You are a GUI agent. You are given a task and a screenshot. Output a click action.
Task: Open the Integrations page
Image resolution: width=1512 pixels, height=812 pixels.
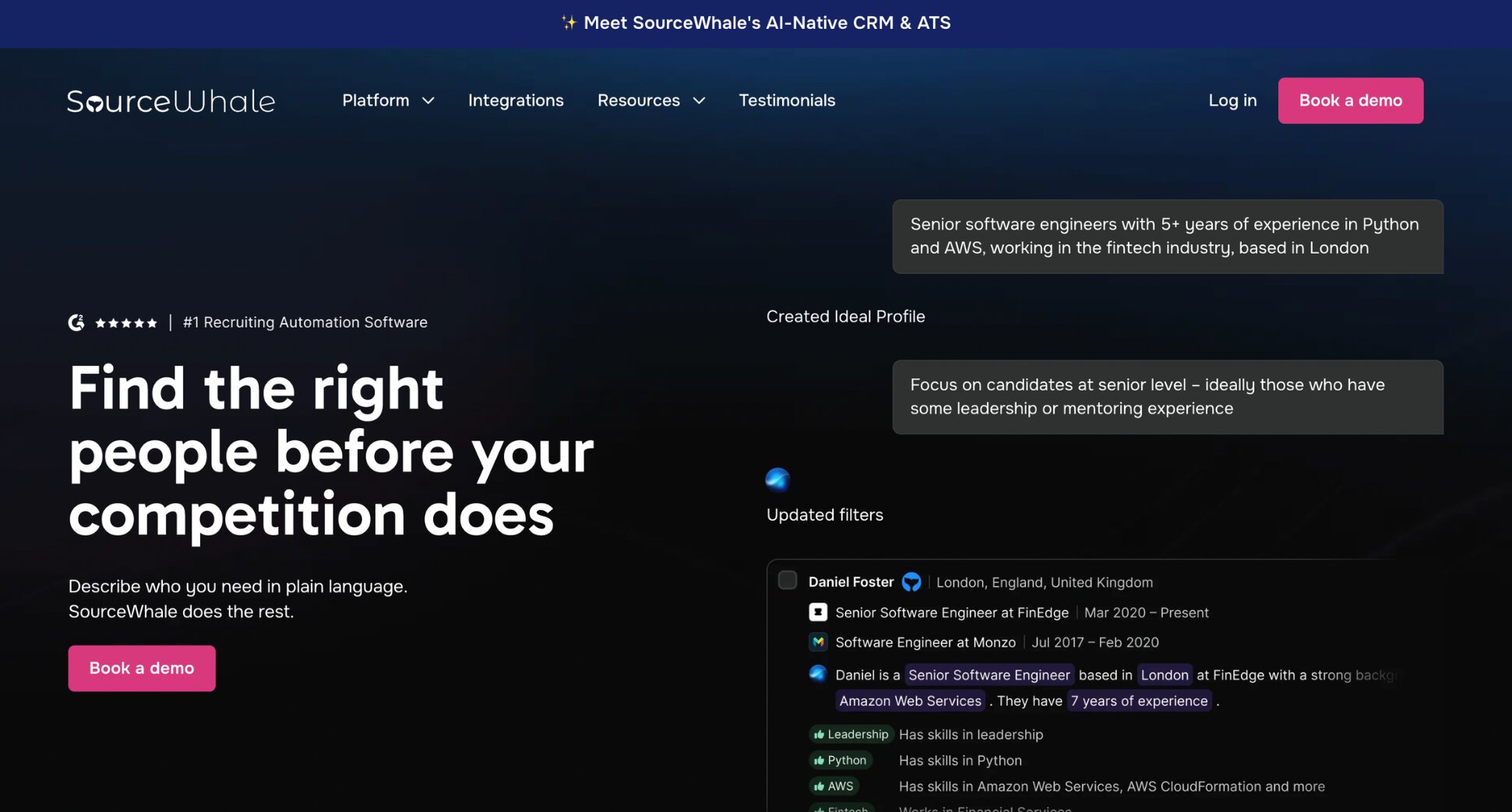(x=516, y=100)
